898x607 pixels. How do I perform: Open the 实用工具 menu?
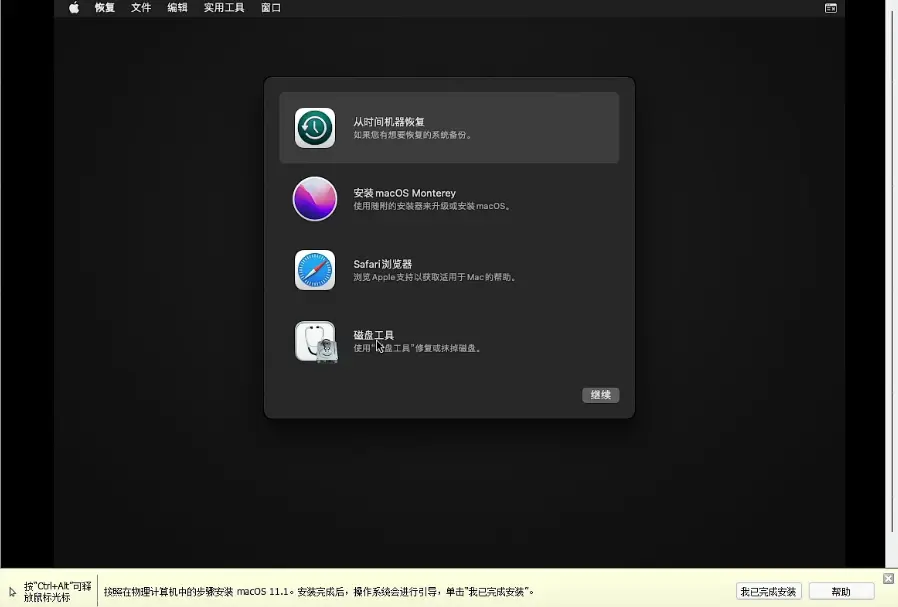point(224,8)
